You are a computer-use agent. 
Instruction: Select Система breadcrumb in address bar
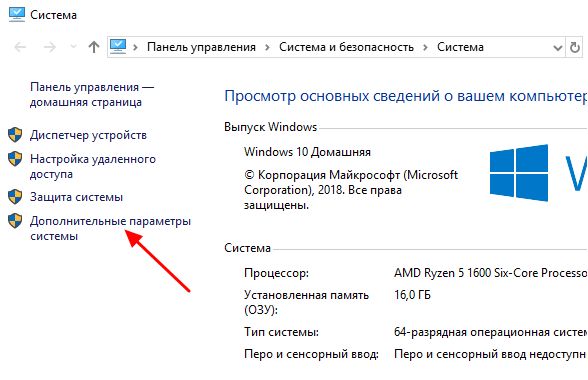point(460,47)
